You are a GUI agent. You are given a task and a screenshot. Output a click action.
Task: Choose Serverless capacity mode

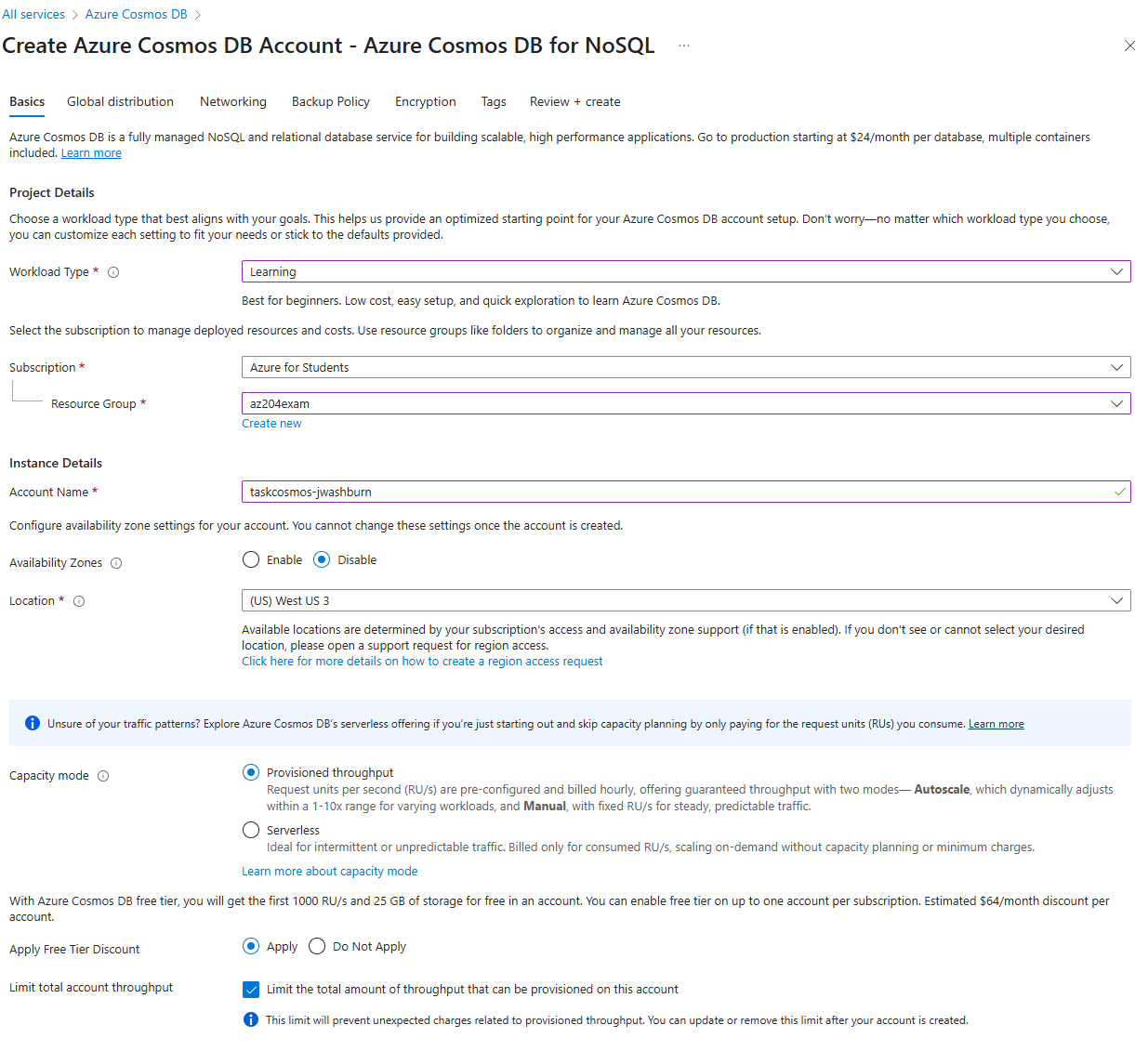click(x=251, y=830)
